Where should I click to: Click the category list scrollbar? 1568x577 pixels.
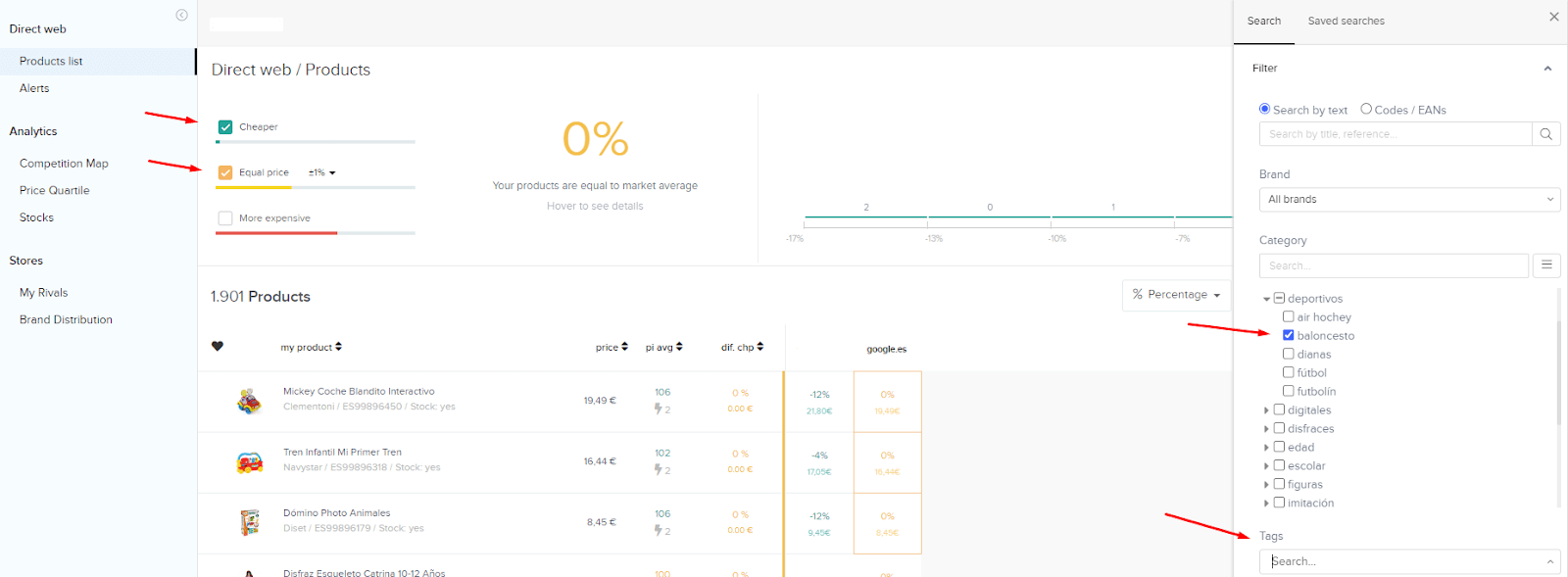pyautogui.click(x=1558, y=372)
